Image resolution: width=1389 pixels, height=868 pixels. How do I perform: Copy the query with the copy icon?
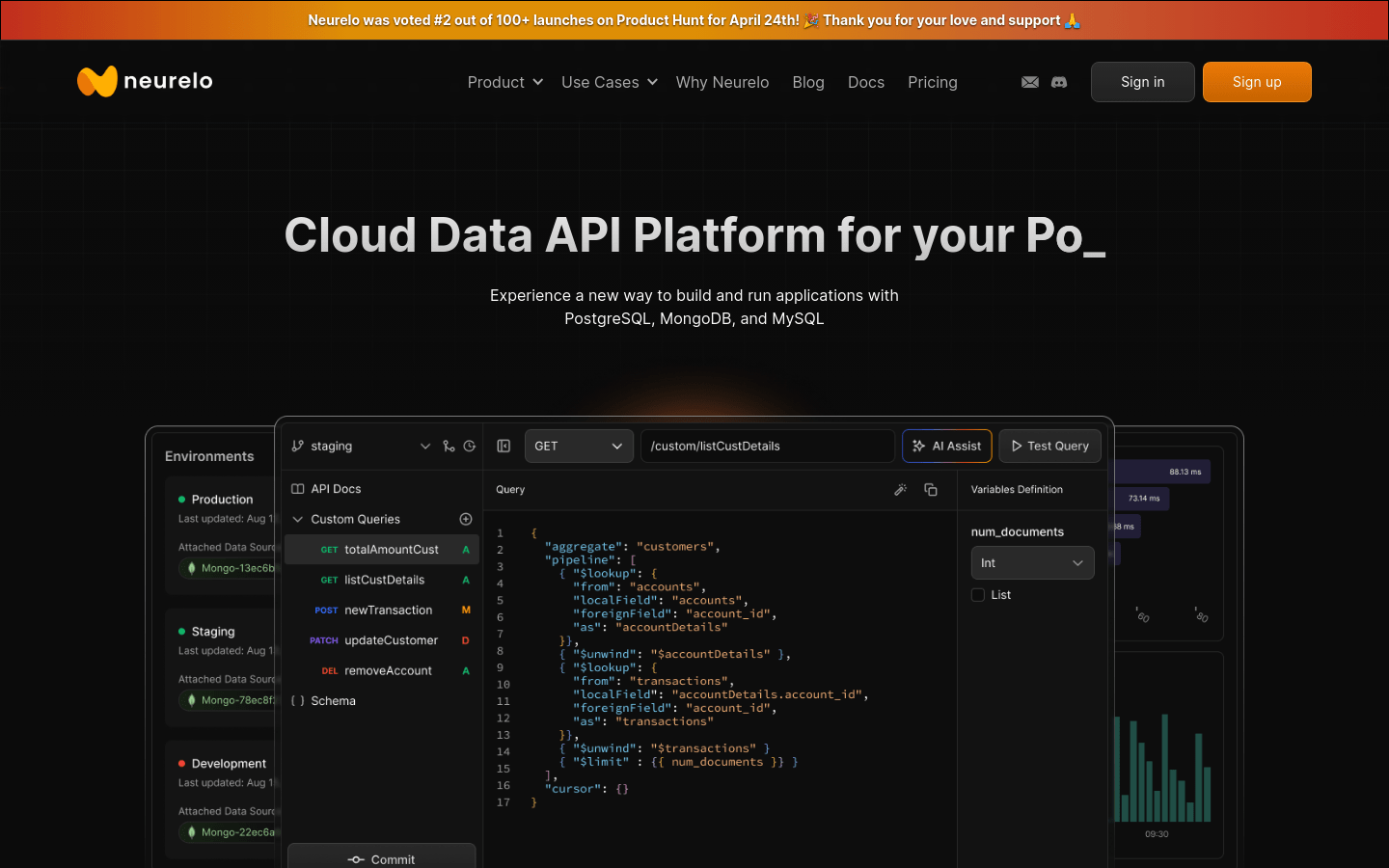[931, 489]
